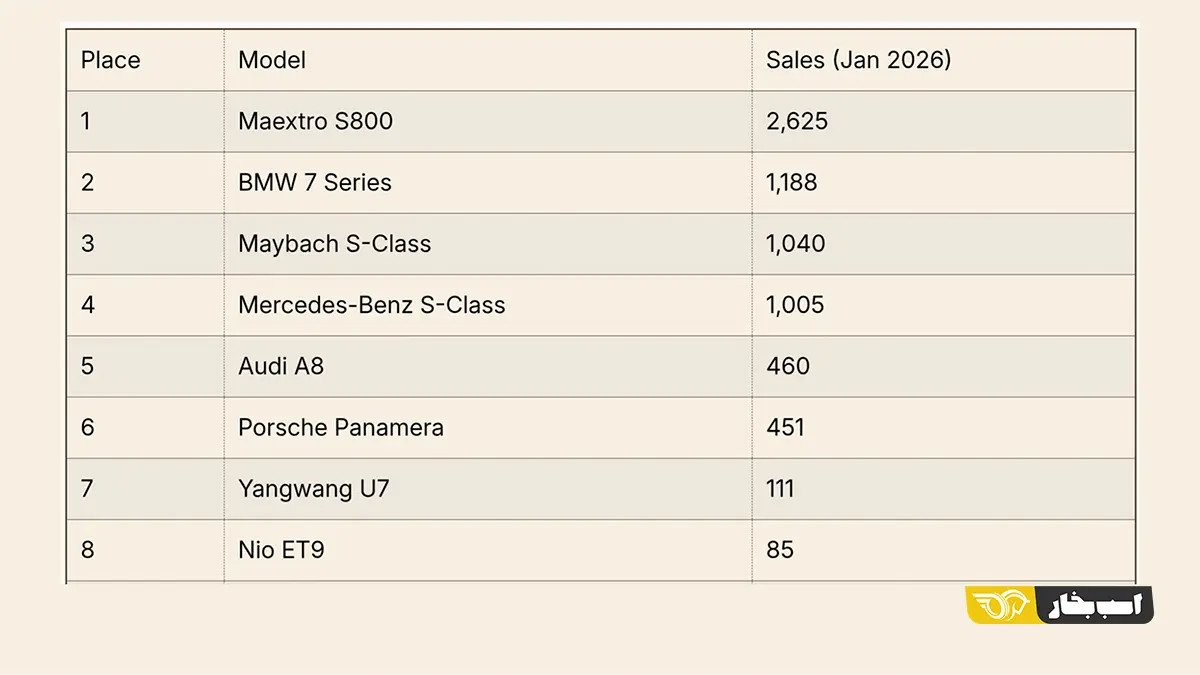This screenshot has height=675, width=1200.
Task: Click the dark Arabic logo text badge
Action: click(x=1096, y=605)
